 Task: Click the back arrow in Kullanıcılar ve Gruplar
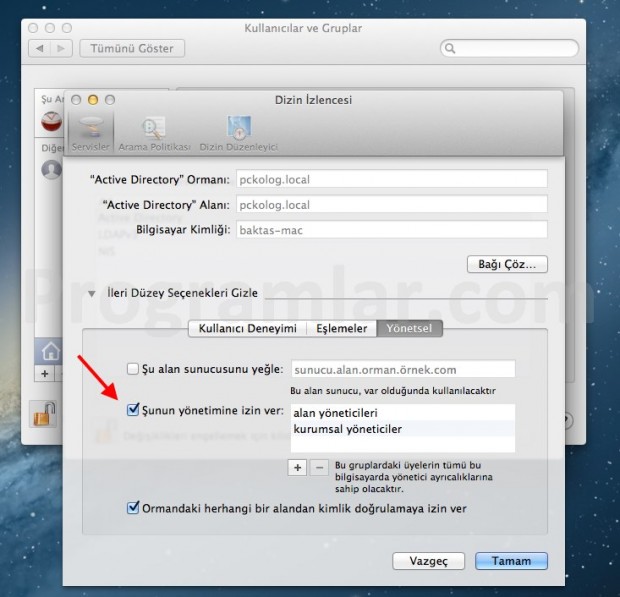tap(40, 48)
